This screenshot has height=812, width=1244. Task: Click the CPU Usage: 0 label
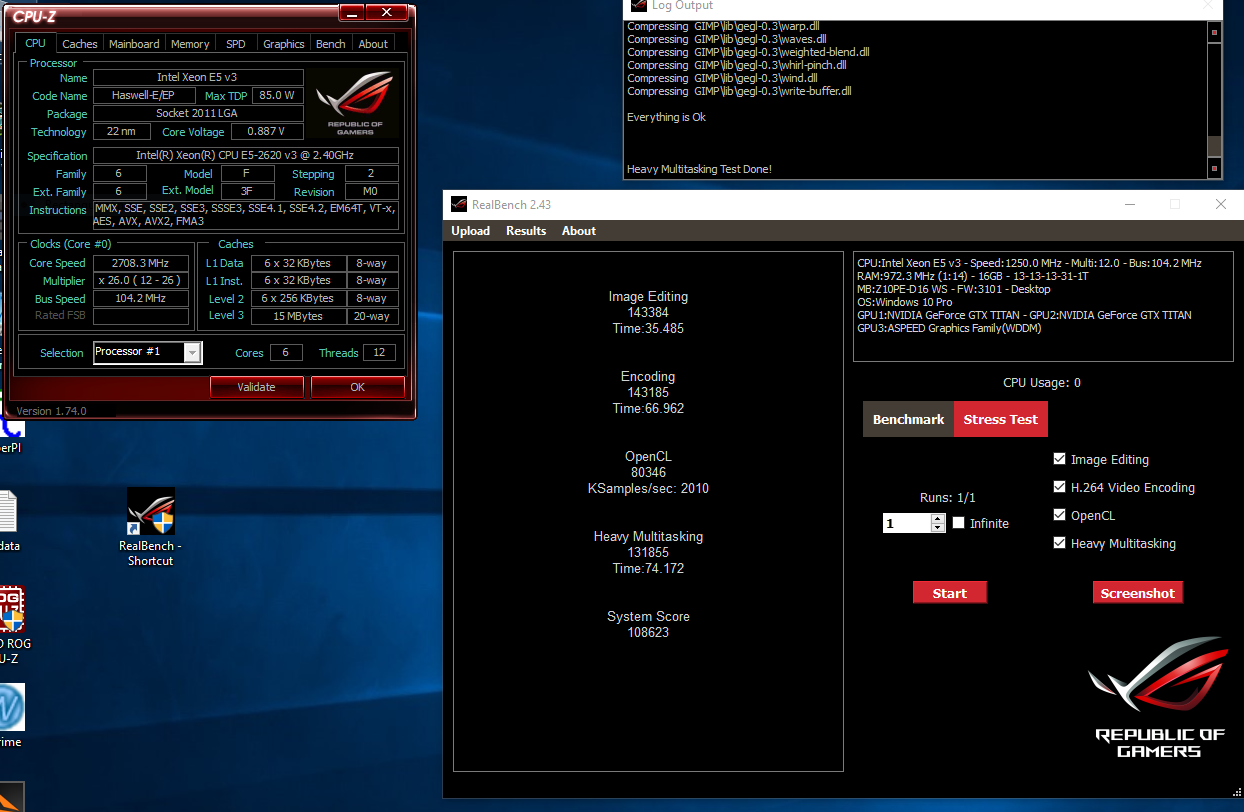[x=1042, y=382]
